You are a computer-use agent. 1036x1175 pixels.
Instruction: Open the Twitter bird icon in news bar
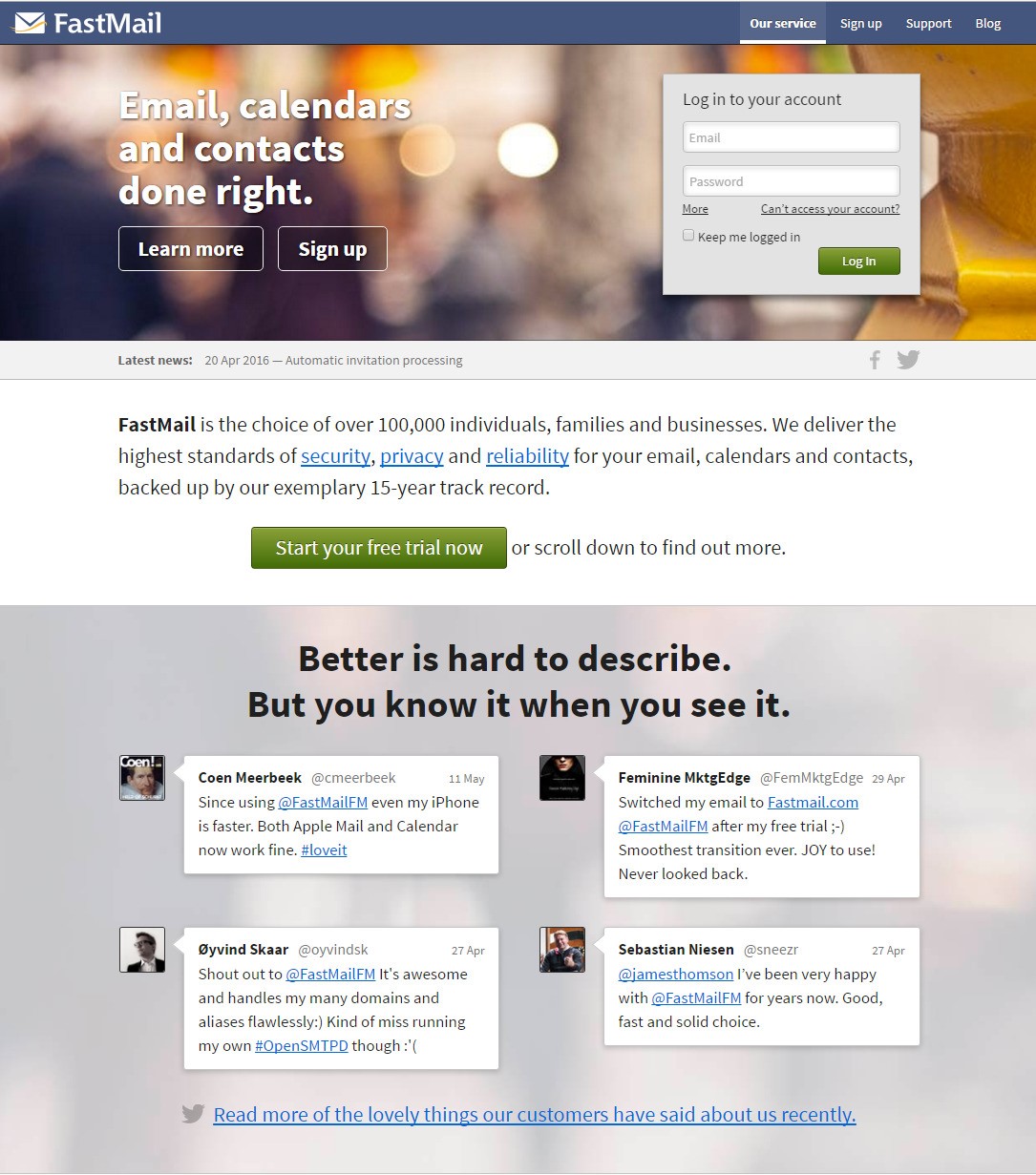coord(908,360)
